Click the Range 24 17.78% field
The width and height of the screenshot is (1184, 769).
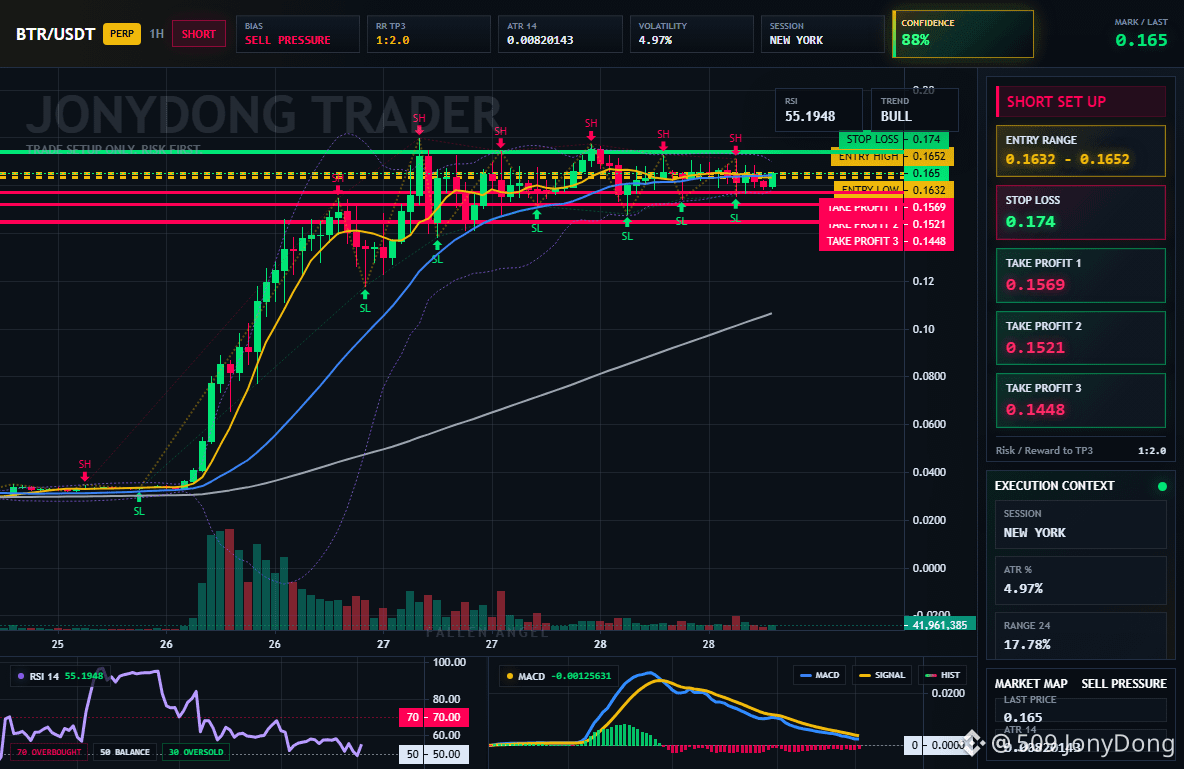(x=1081, y=635)
